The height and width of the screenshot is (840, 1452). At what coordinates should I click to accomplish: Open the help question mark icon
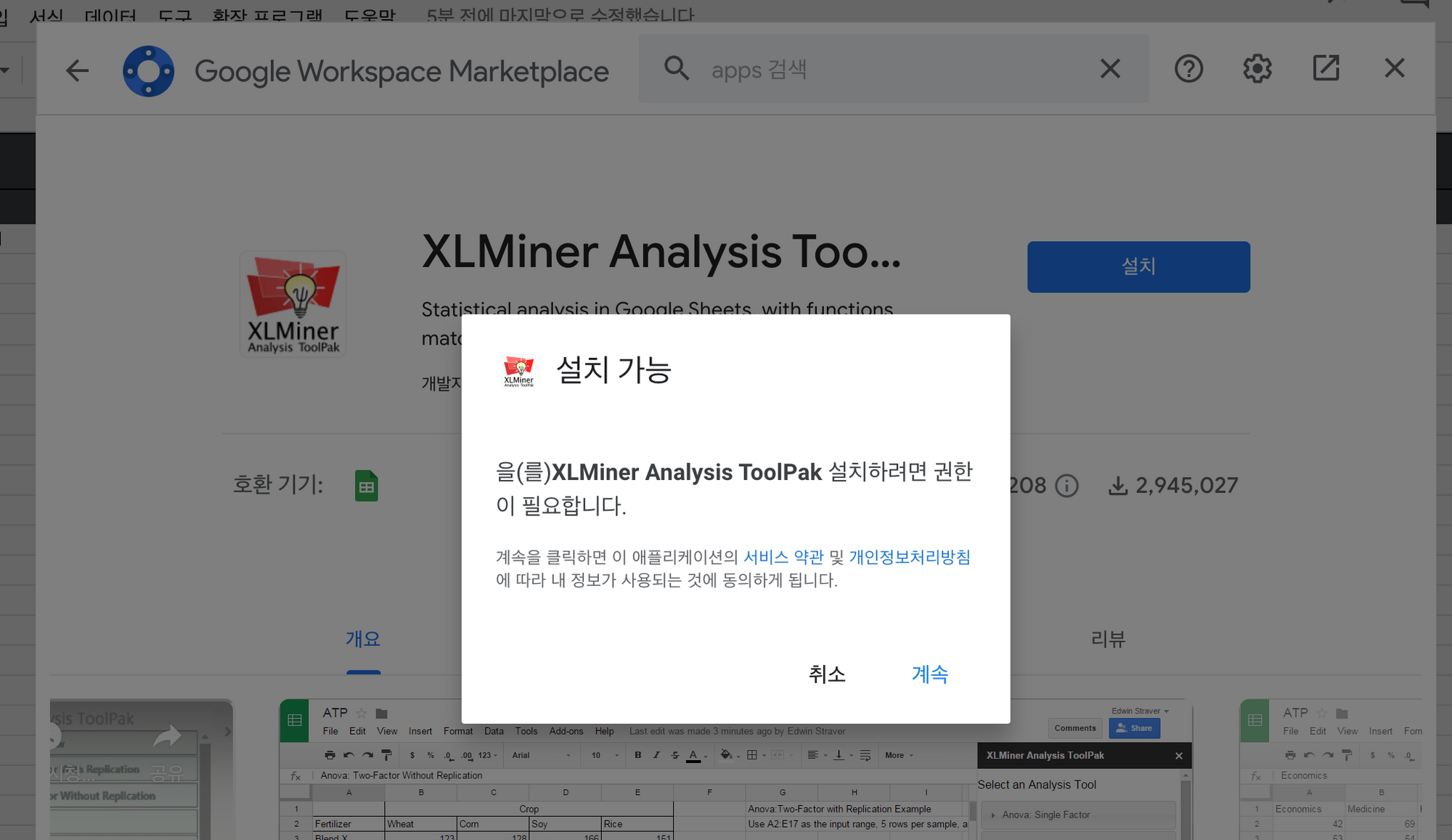coord(1188,69)
